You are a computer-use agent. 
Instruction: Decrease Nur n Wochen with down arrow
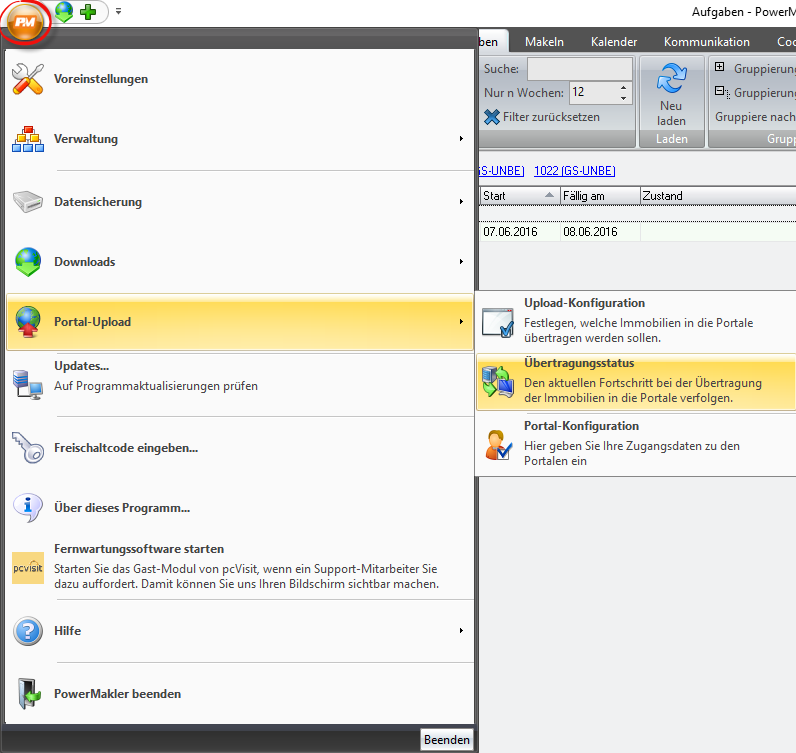click(623, 98)
